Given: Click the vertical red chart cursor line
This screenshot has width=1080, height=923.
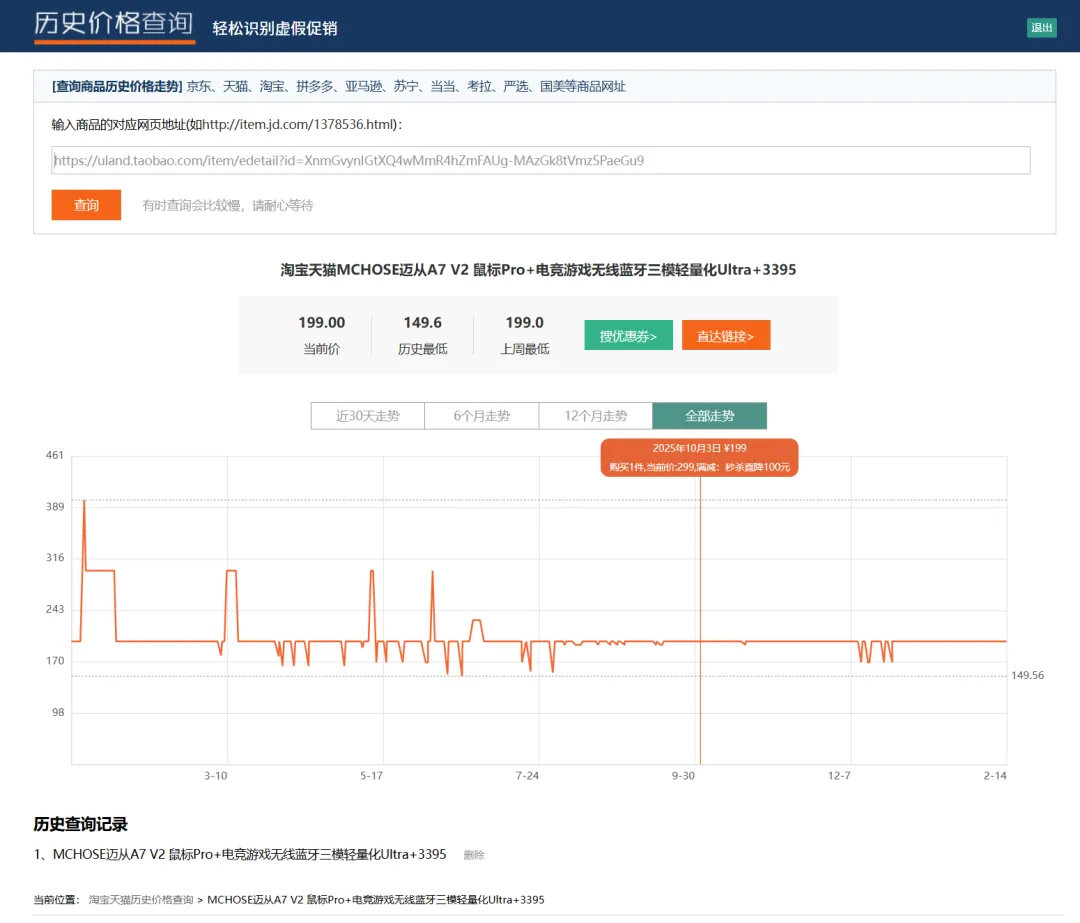Looking at the screenshot, I should pyautogui.click(x=700, y=620).
